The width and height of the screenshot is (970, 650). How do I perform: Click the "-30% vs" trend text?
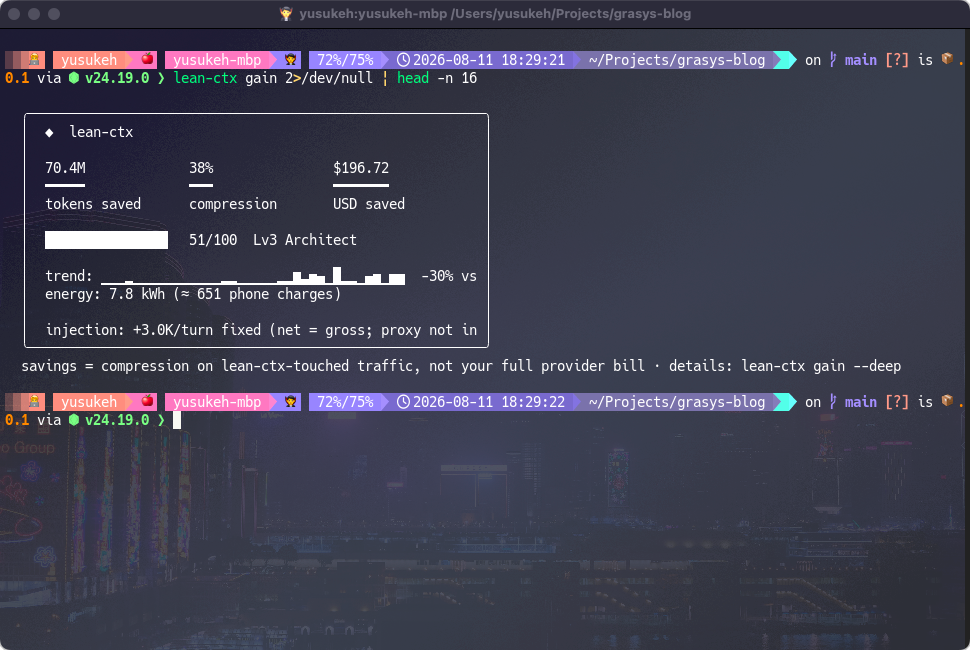tap(449, 276)
